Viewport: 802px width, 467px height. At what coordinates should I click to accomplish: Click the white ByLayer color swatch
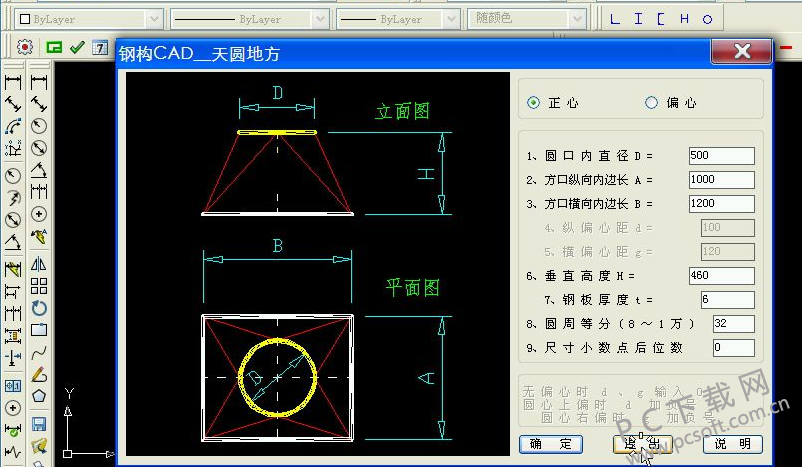25,19
